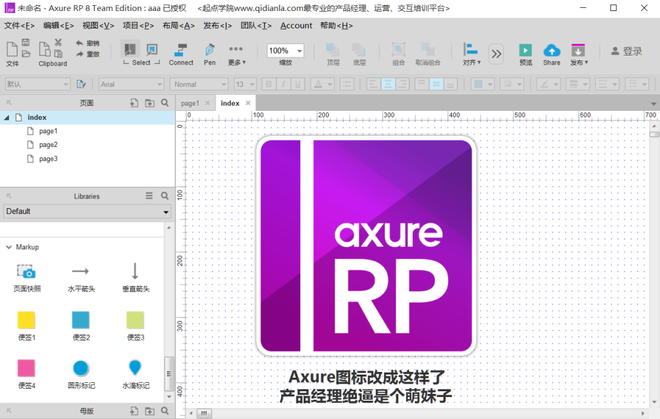The image size is (660, 419).
Task: Switch to the page1 tab
Action: click(190, 103)
